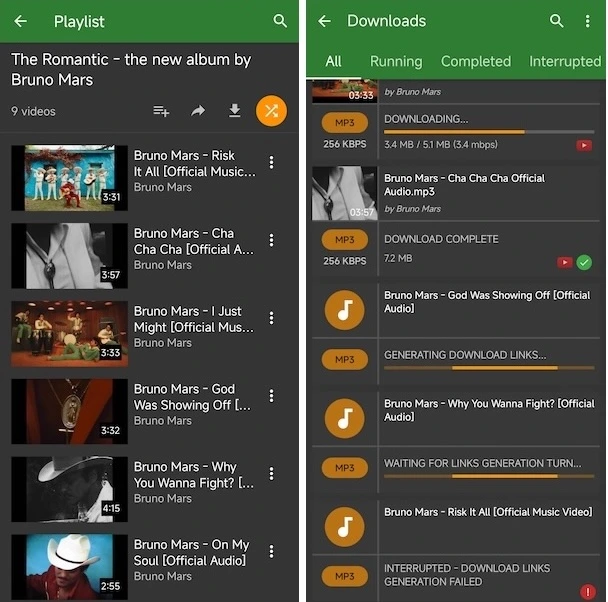Switch to the Interrupted tab
The height and width of the screenshot is (602, 608).
tap(565, 61)
